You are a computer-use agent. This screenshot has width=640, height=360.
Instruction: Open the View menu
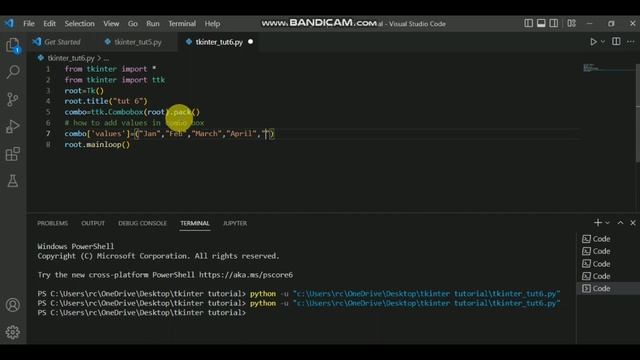click(111, 24)
